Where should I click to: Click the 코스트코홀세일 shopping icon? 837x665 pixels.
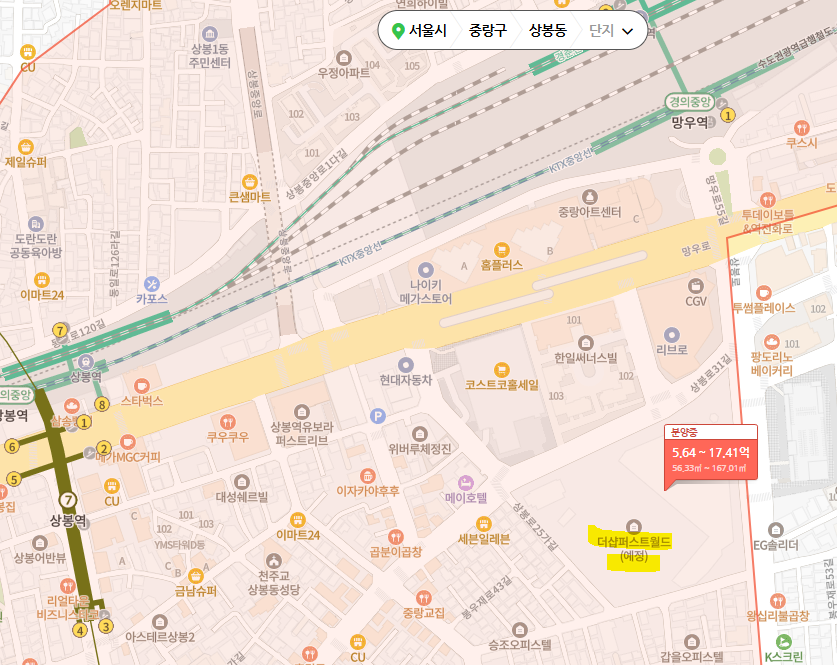coord(501,369)
